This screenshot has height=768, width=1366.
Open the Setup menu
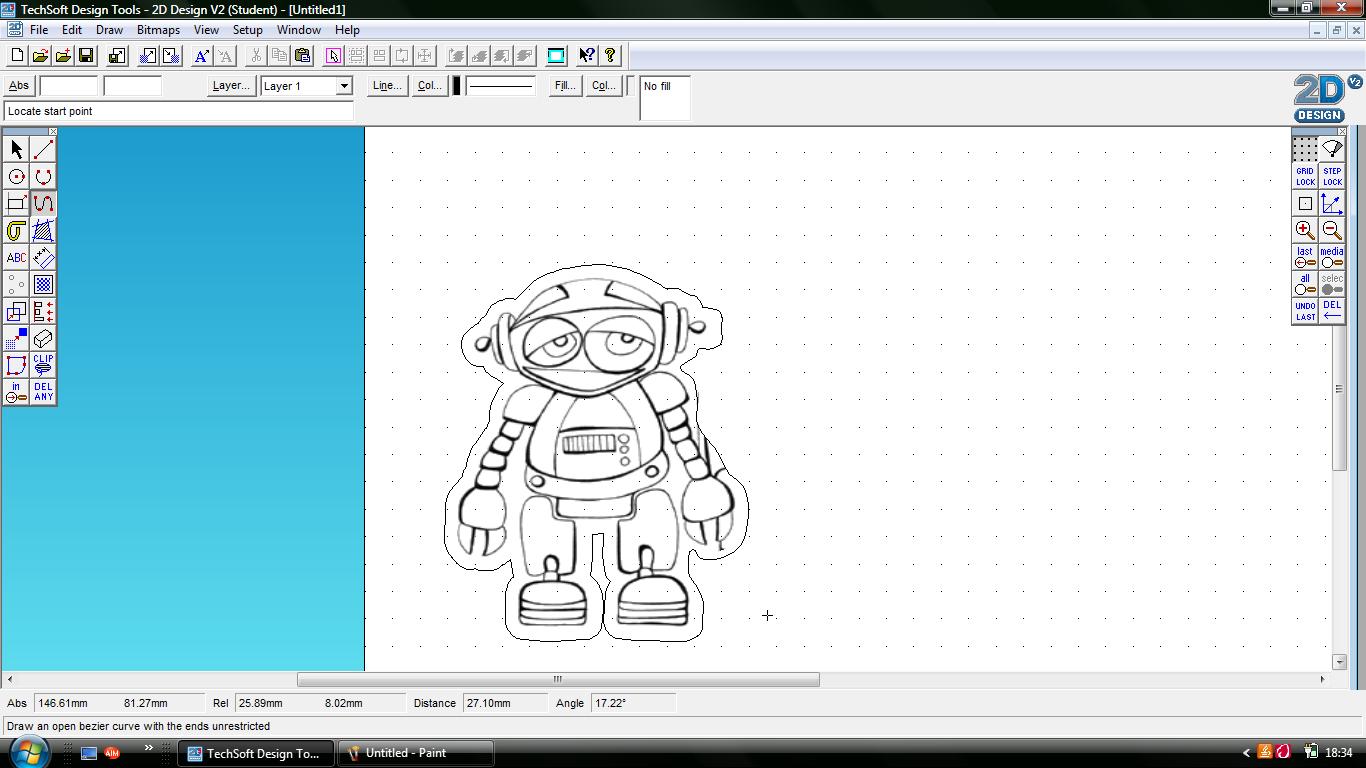click(247, 30)
